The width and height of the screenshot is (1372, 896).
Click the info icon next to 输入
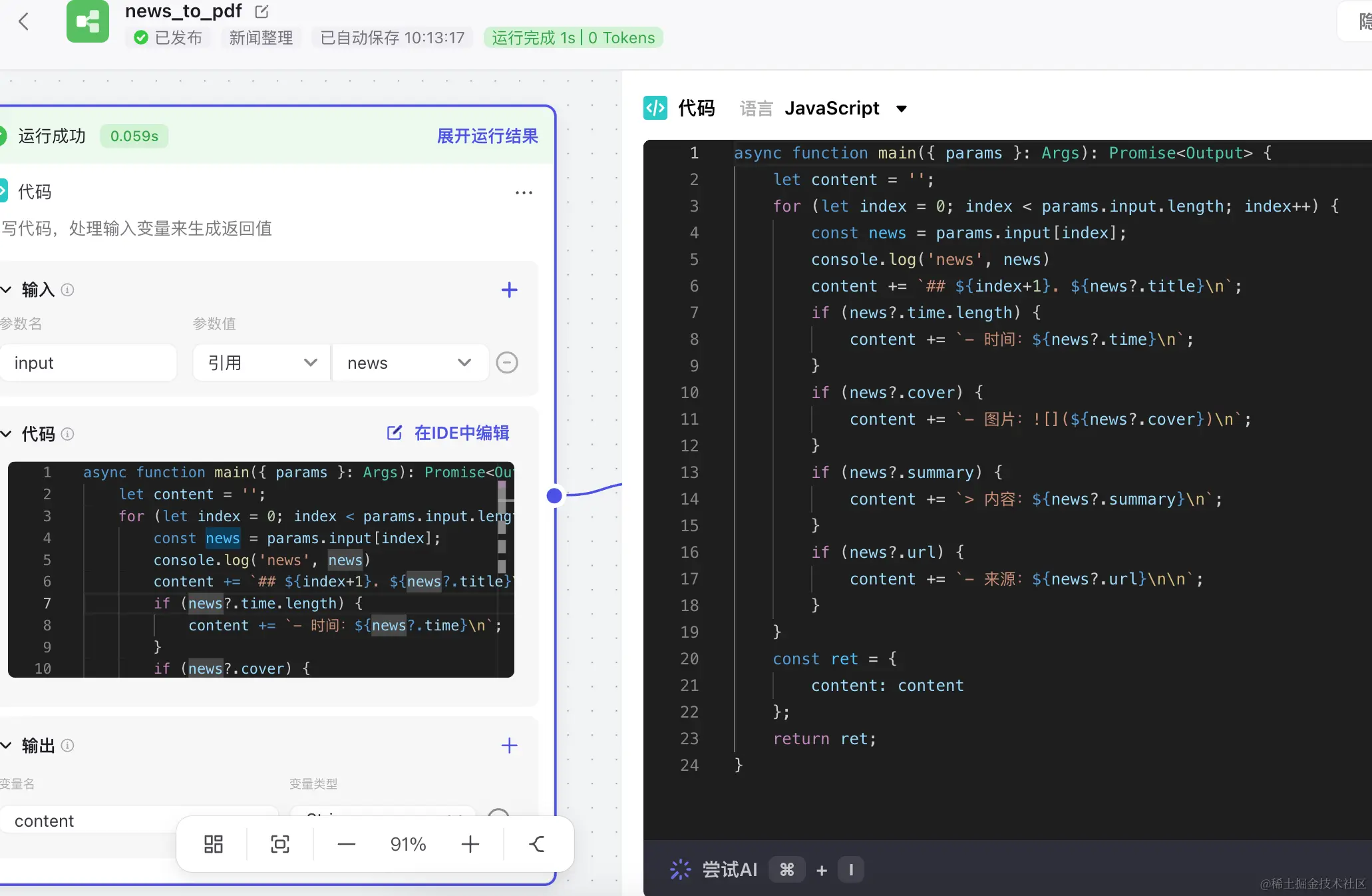tap(67, 290)
